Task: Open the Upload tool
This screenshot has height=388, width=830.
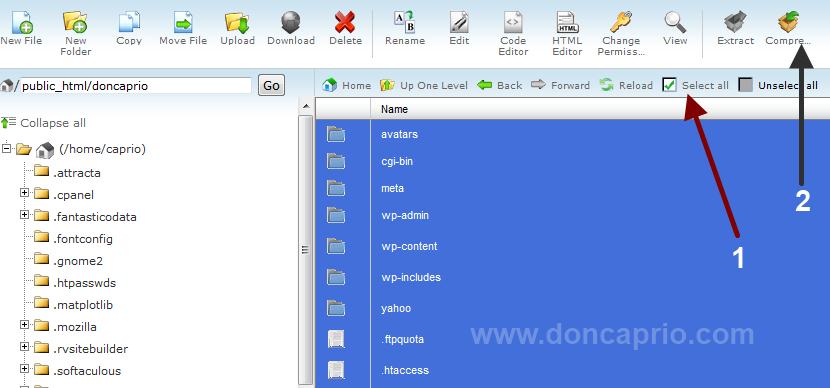Action: [x=237, y=29]
